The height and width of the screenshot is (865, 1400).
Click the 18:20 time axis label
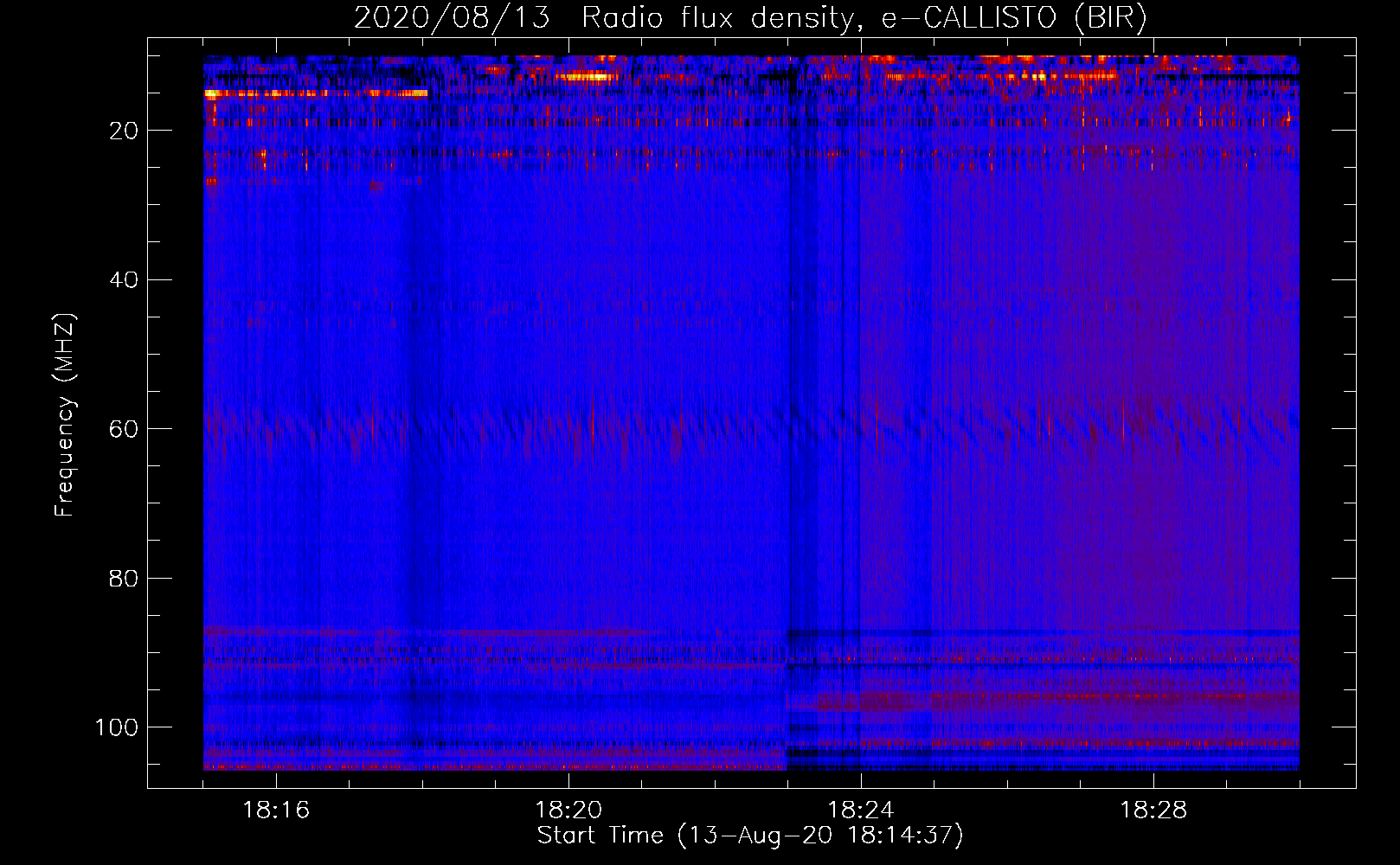568,811
